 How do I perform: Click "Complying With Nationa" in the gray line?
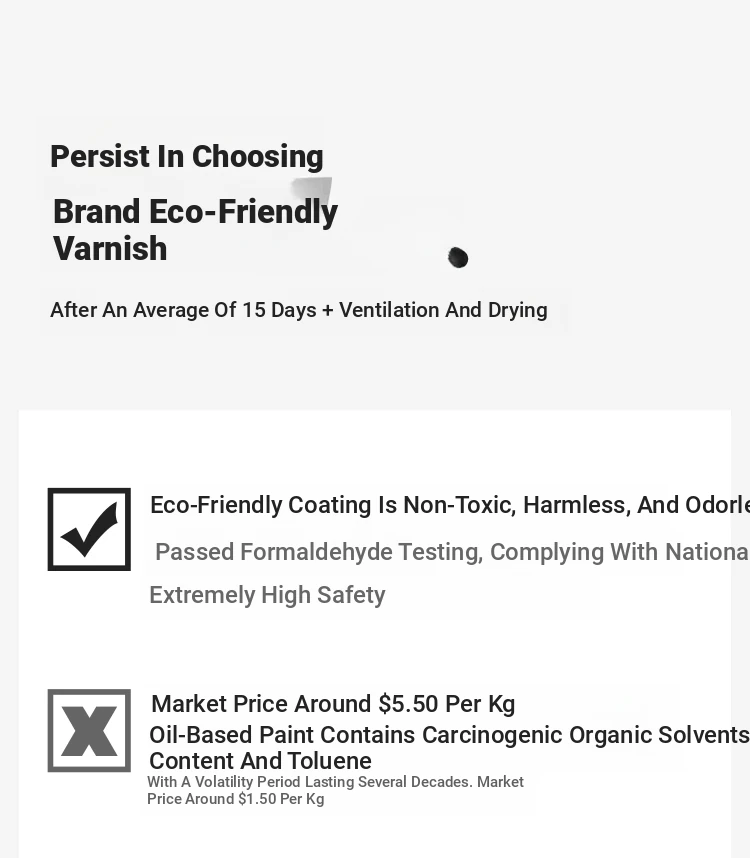tap(619, 552)
